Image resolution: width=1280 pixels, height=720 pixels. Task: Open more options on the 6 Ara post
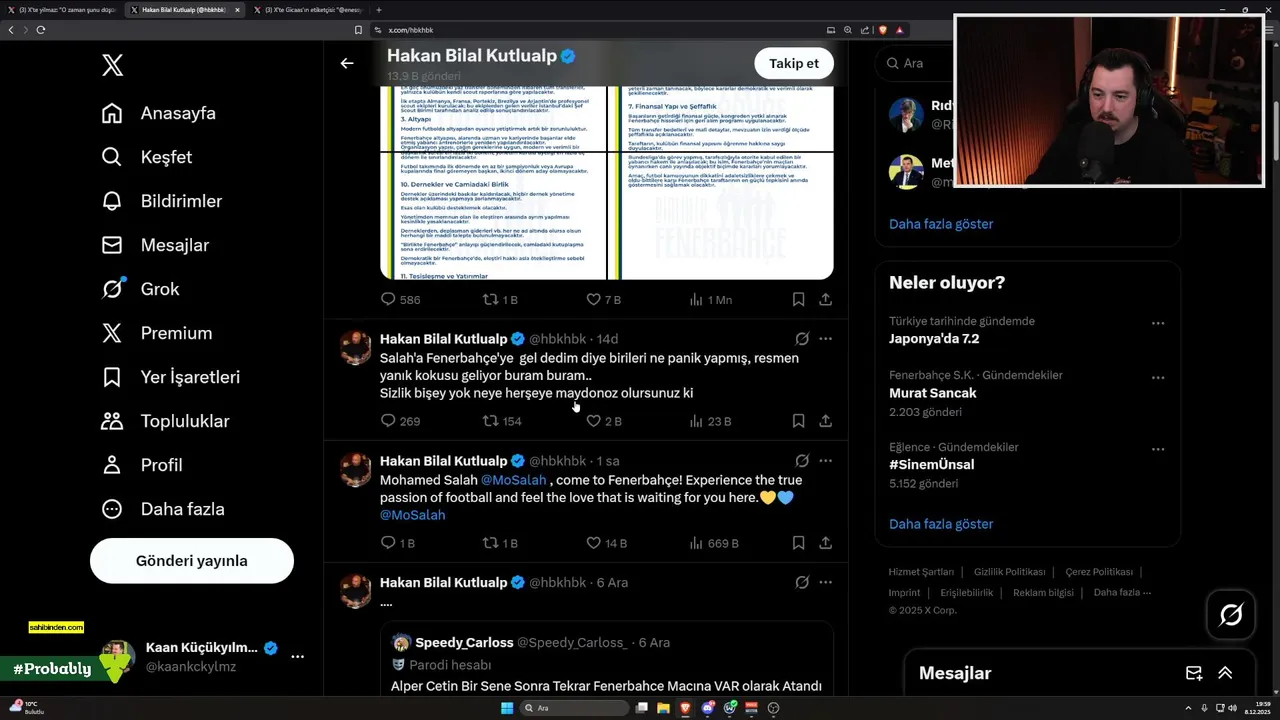(825, 582)
